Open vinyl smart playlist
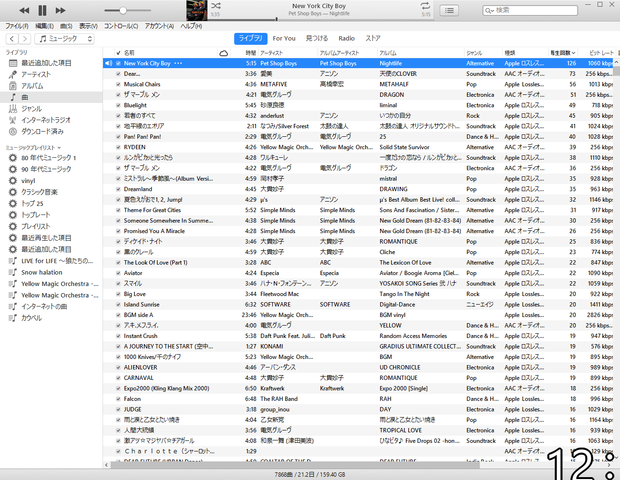The height and width of the screenshot is (480, 620). point(28,181)
